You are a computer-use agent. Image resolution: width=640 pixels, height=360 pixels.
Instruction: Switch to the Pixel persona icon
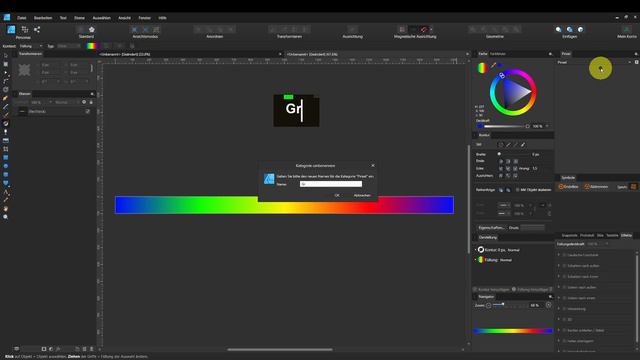[25, 29]
